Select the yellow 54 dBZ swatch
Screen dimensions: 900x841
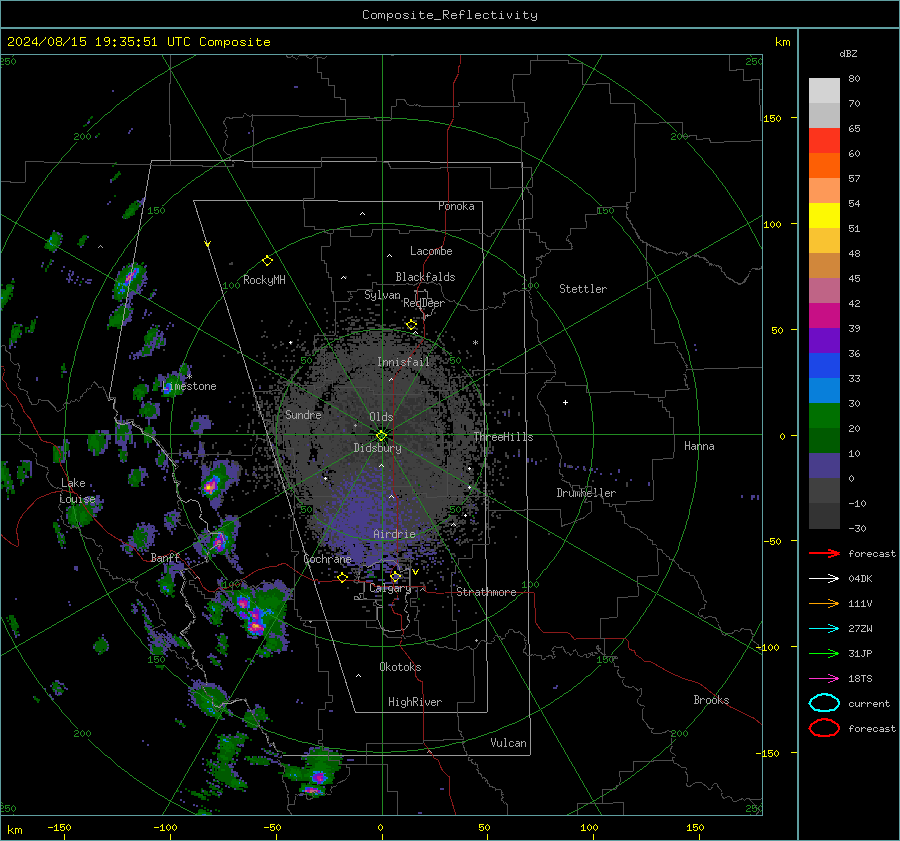pyautogui.click(x=824, y=215)
